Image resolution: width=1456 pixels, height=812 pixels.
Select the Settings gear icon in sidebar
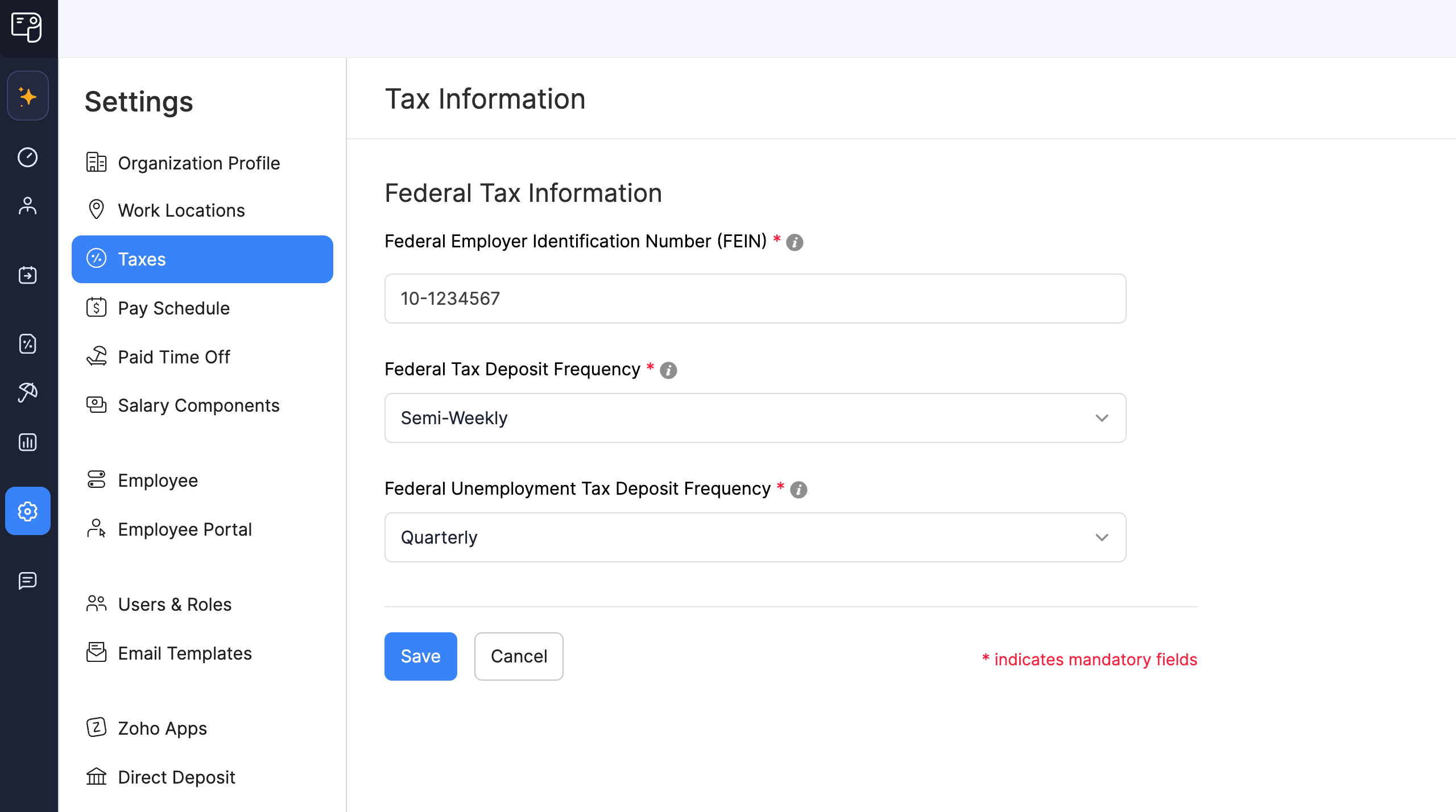(x=28, y=511)
